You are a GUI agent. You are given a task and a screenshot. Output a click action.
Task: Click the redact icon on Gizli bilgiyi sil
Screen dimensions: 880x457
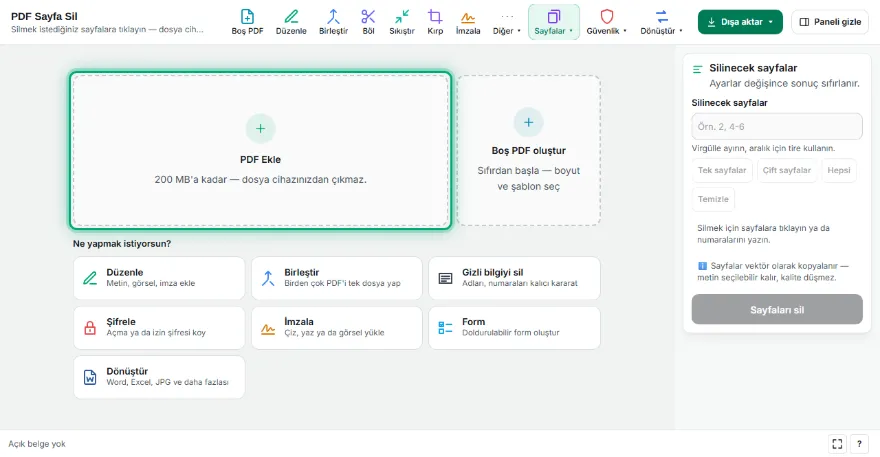click(445, 278)
